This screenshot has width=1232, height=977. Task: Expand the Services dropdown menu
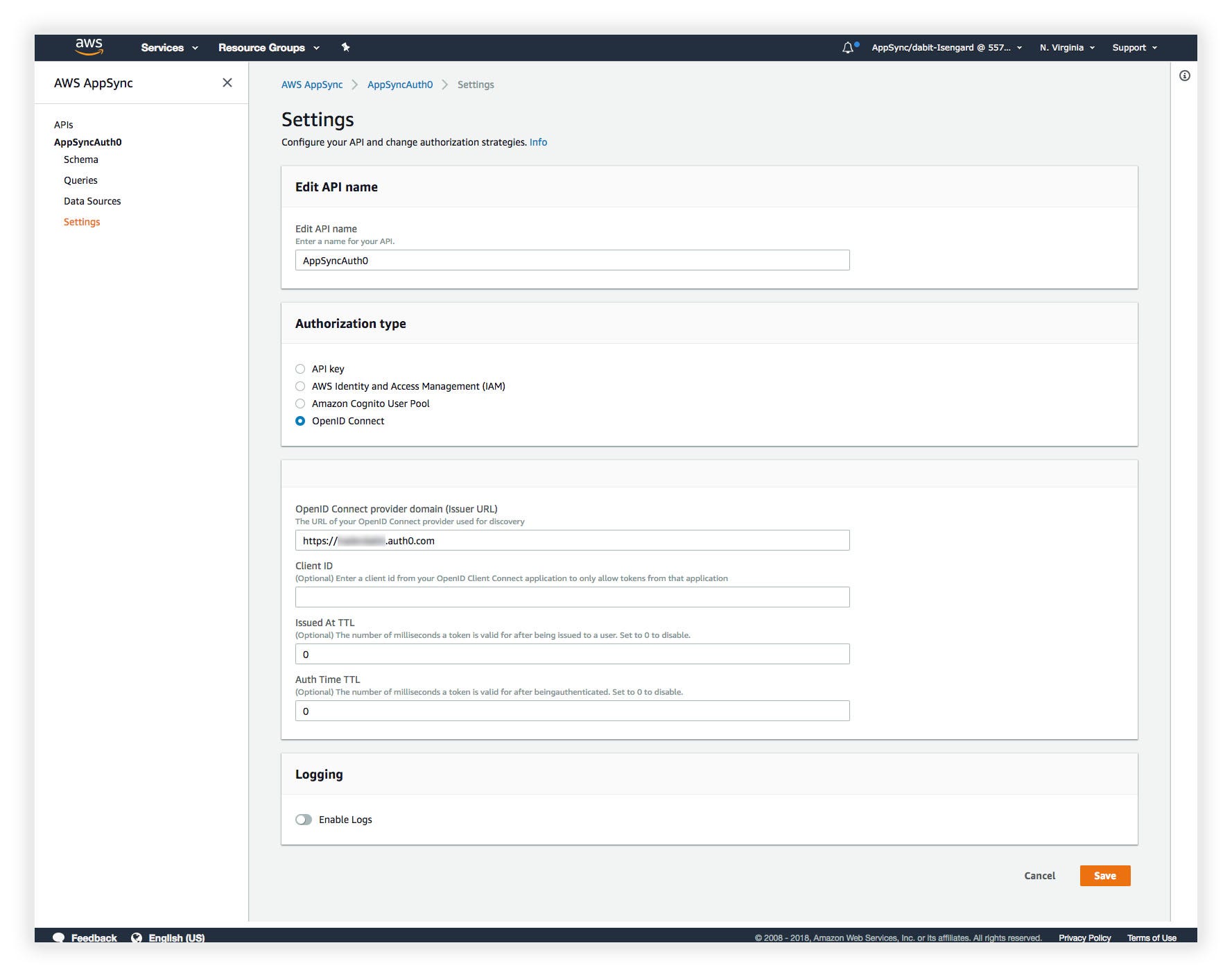[x=169, y=48]
